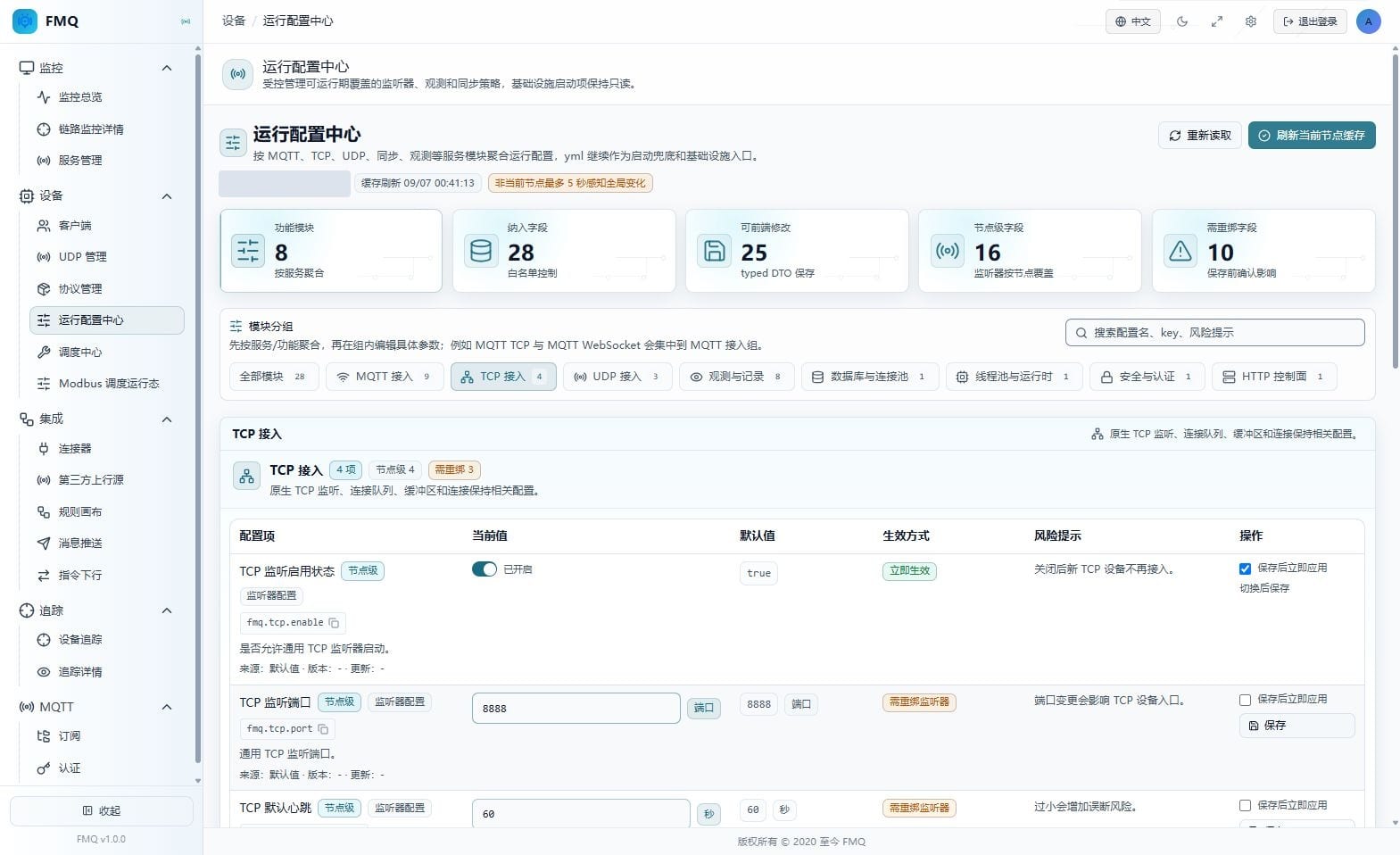1400x855 pixels.
Task: Click the TCP 接入 section network icon
Action: click(x=246, y=477)
